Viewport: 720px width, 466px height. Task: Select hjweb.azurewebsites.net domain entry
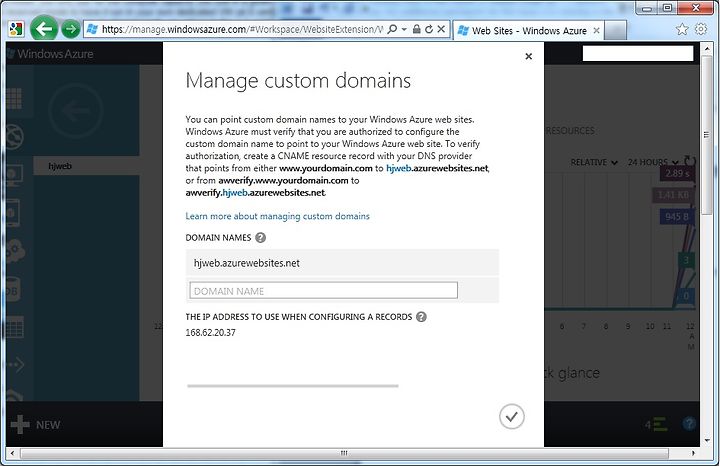[x=342, y=263]
